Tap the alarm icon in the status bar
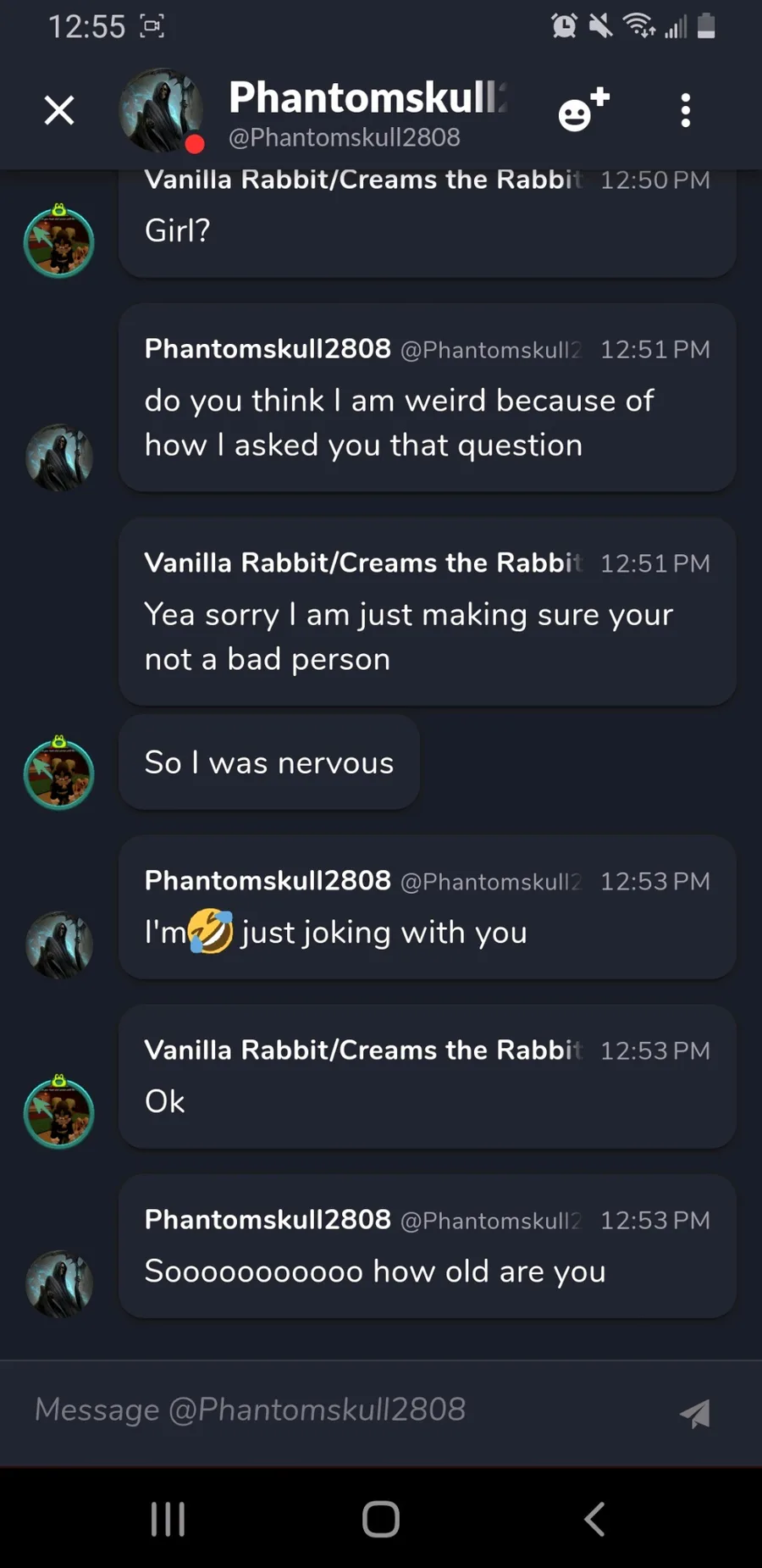This screenshot has height=1568, width=762. 564,26
